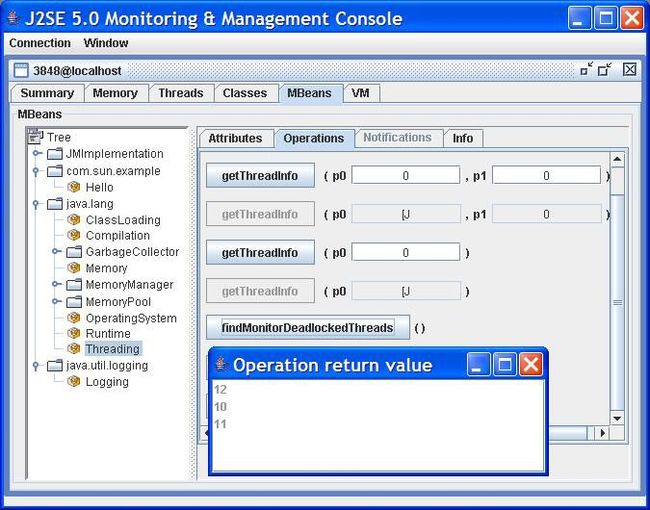Click the horizontal scrollbar right arrow
Viewport: 650px width, 510px height.
pyautogui.click(x=603, y=433)
